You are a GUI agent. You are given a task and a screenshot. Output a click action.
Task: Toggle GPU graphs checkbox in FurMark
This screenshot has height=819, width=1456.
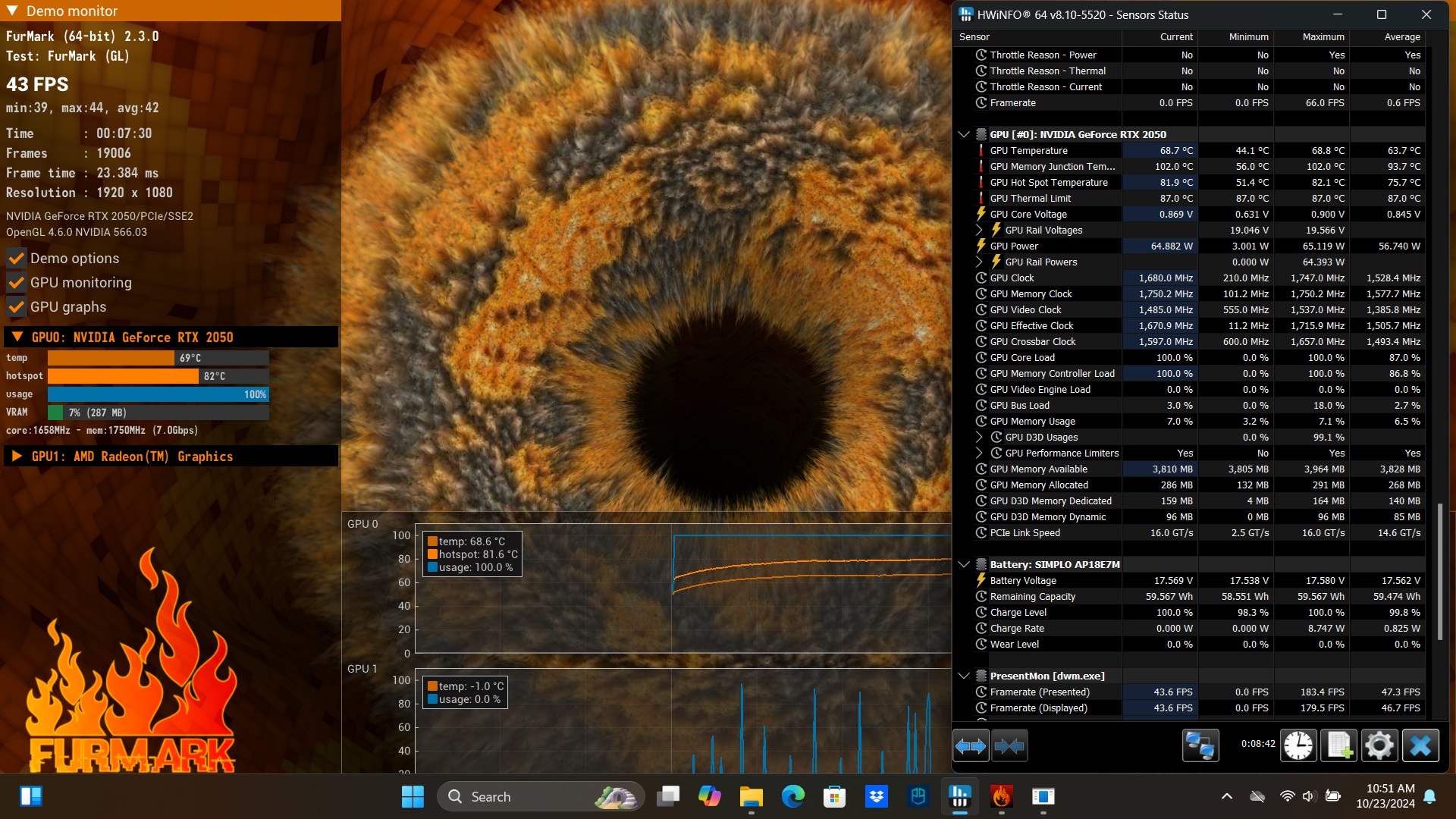click(16, 307)
